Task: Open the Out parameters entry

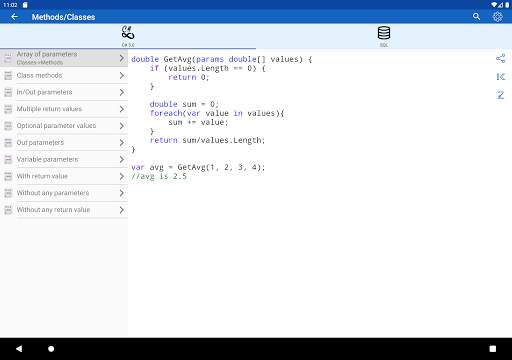Action: point(64,143)
